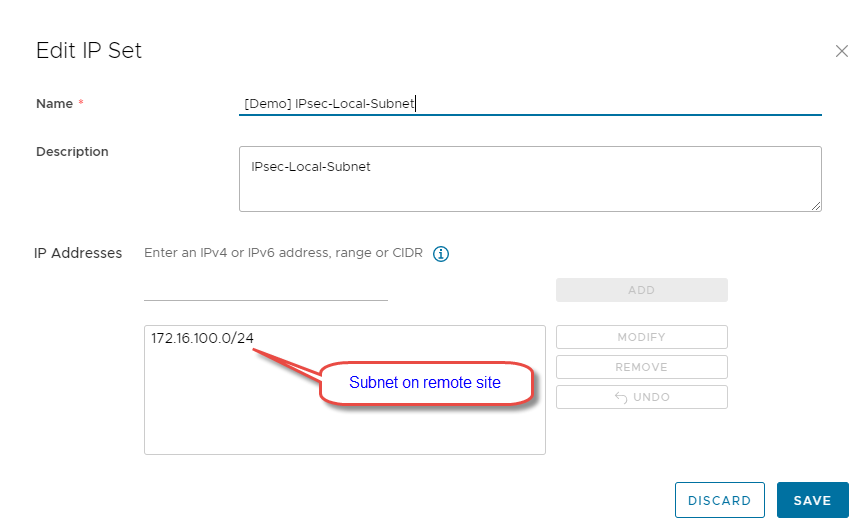The image size is (857, 527).
Task: Discard changes with the DISCARD button
Action: coord(719,500)
